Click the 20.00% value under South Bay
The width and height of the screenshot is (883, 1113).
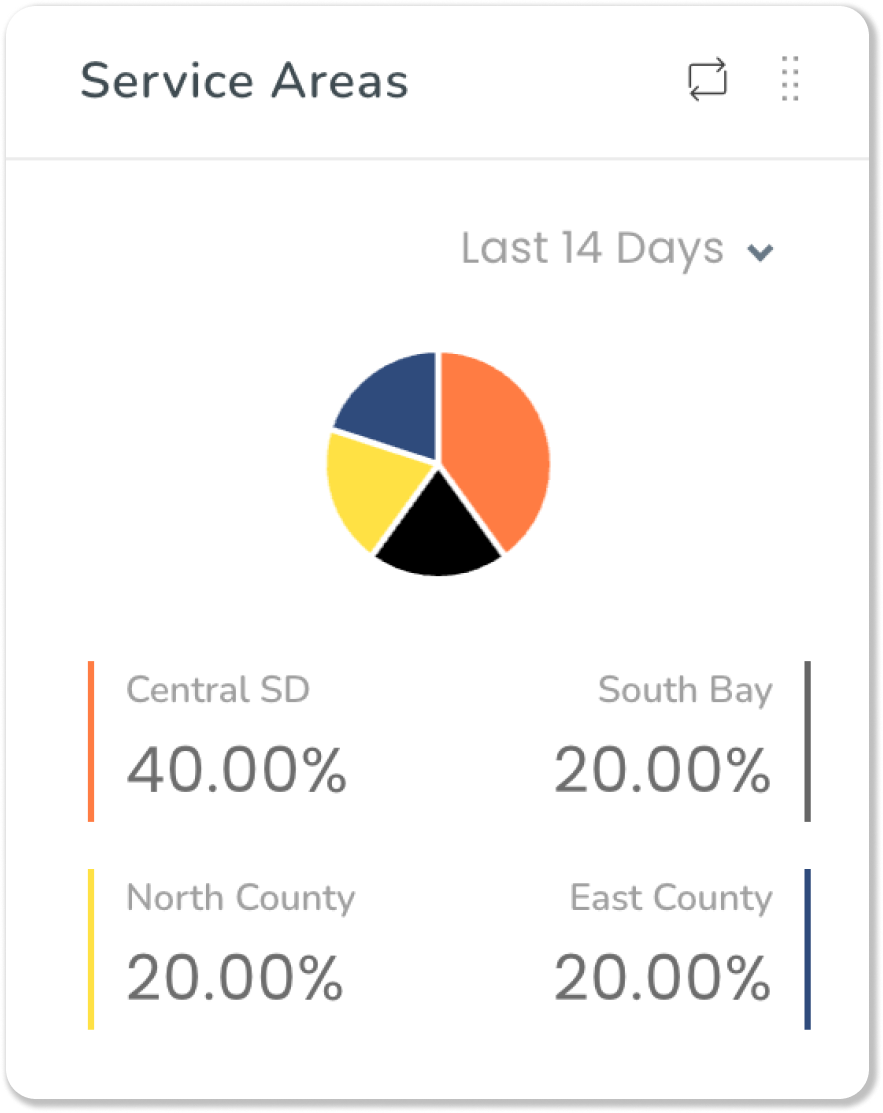tap(662, 769)
